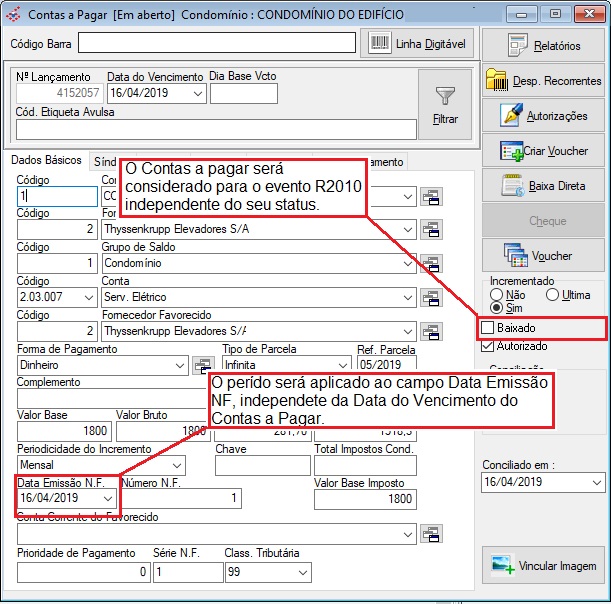Image resolution: width=613 pixels, height=604 pixels.
Task: Click the Filtrar funnel icon
Action: [x=445, y=96]
